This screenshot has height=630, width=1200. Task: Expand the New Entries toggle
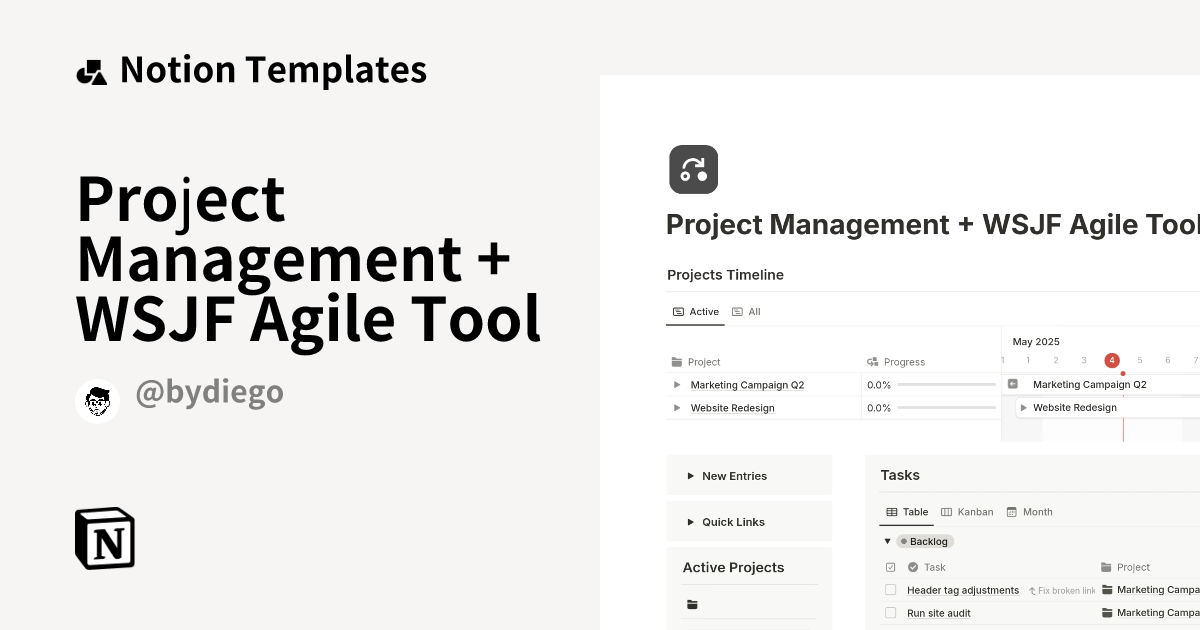691,476
